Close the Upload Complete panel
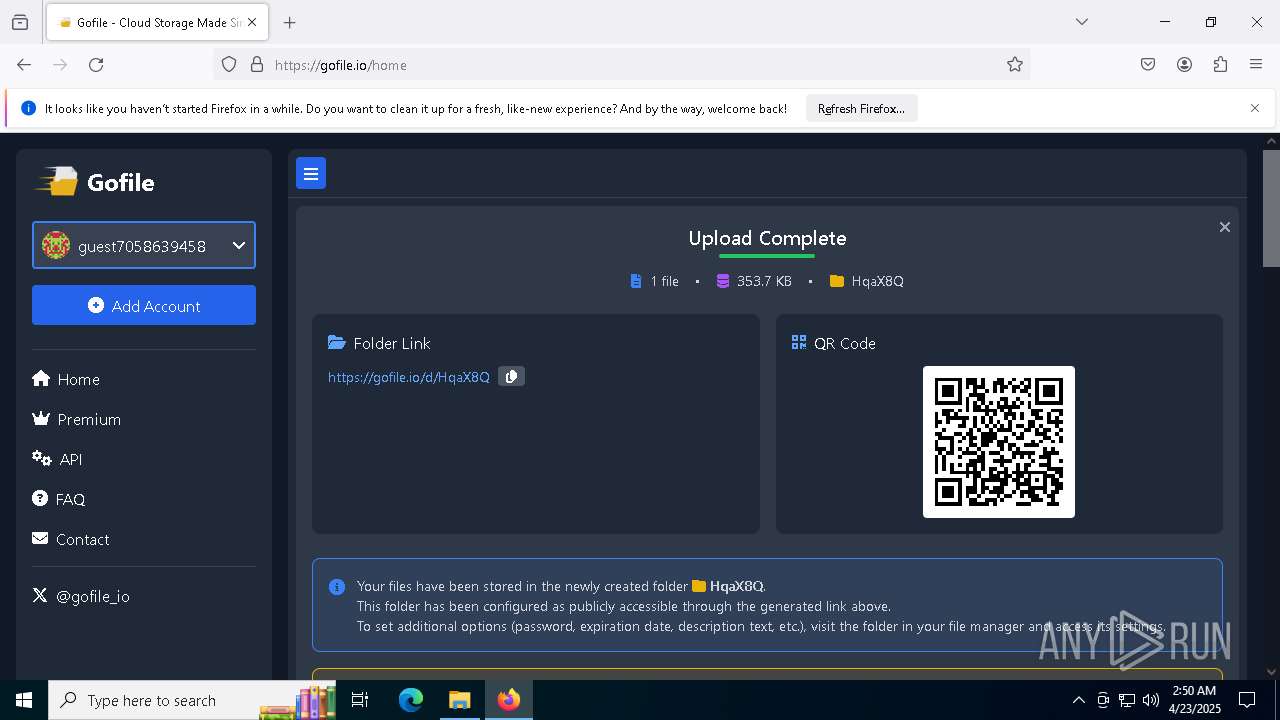Image resolution: width=1280 pixels, height=720 pixels. click(1224, 227)
